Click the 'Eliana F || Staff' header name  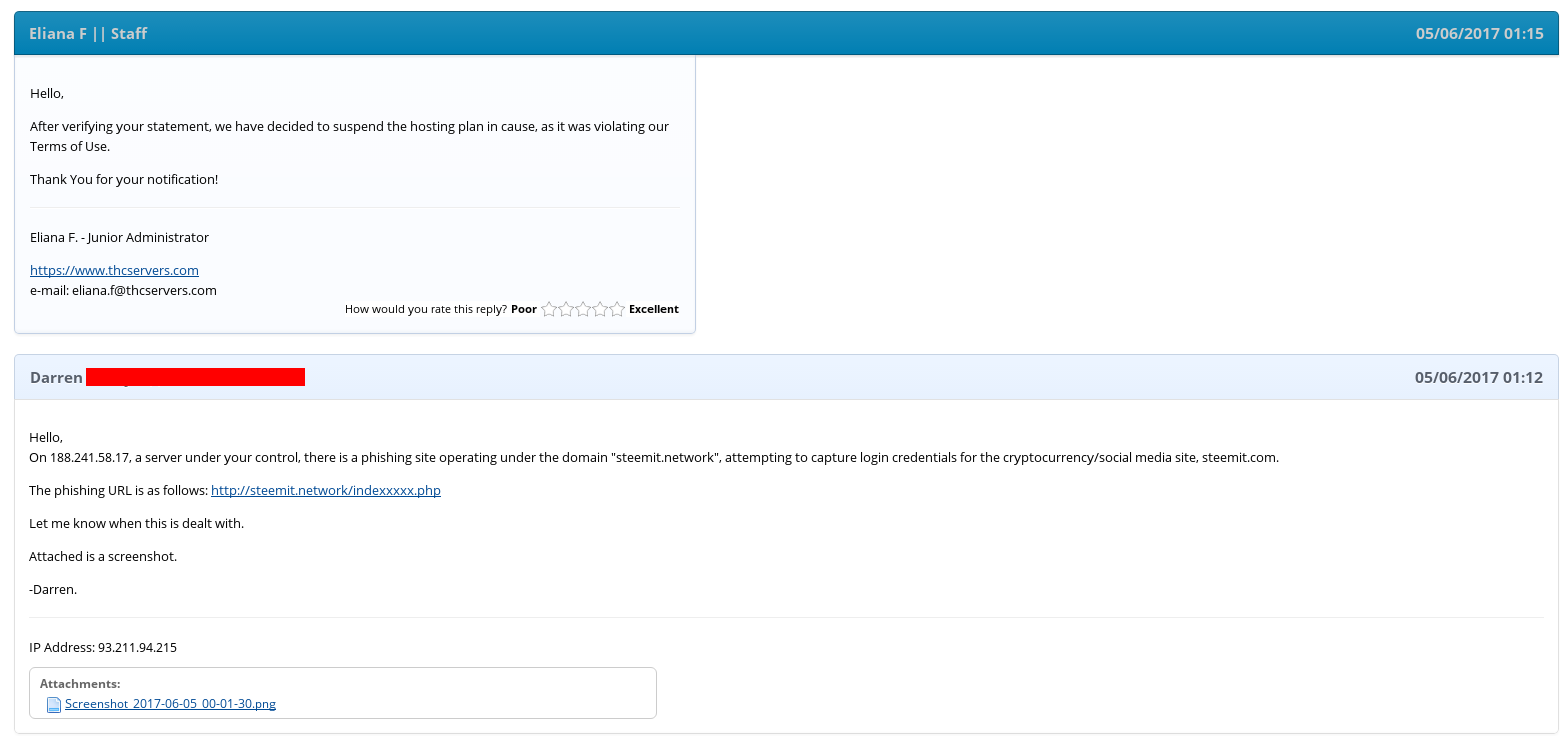(88, 33)
